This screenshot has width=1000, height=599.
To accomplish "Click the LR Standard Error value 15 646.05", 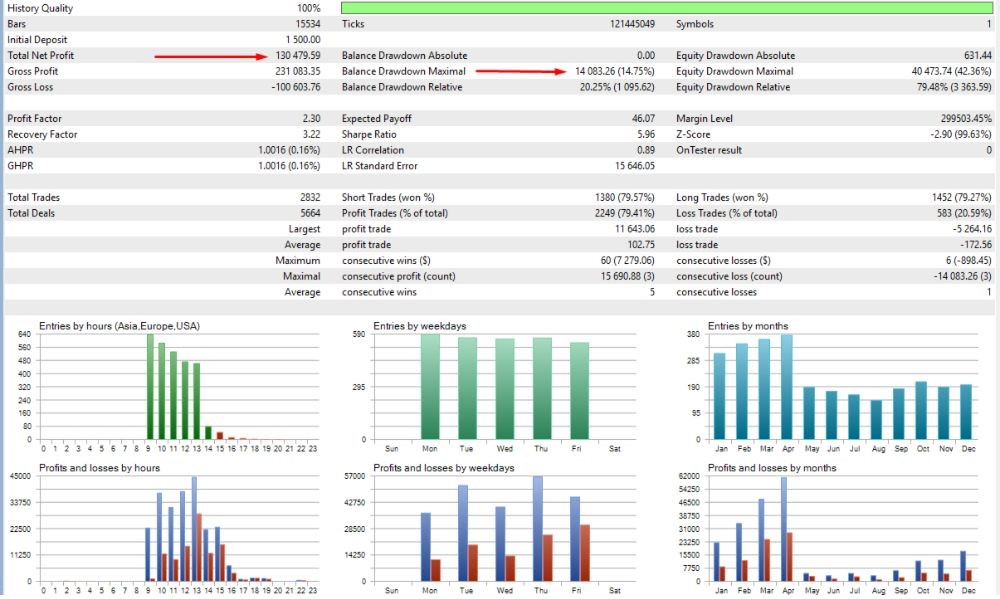I will (635, 166).
